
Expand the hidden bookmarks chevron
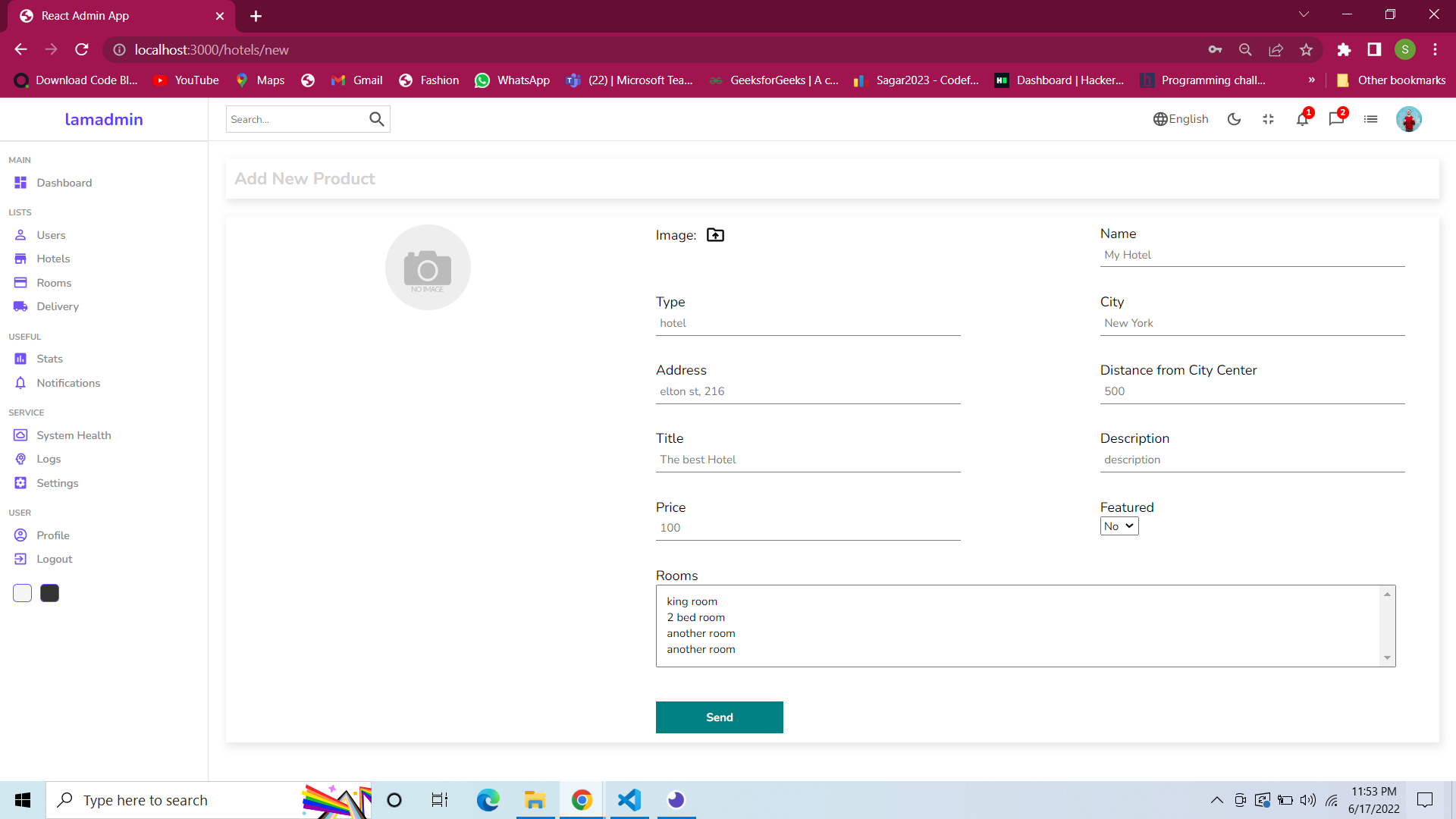tap(1312, 80)
